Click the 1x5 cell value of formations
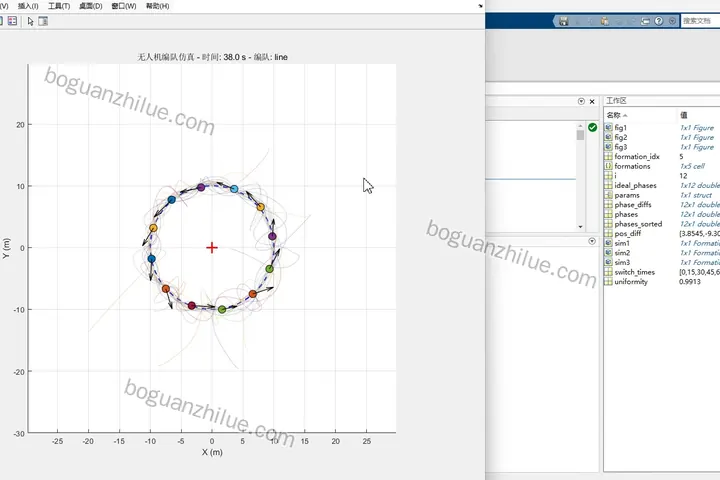Viewport: 720px width, 480px height. click(x=692, y=166)
